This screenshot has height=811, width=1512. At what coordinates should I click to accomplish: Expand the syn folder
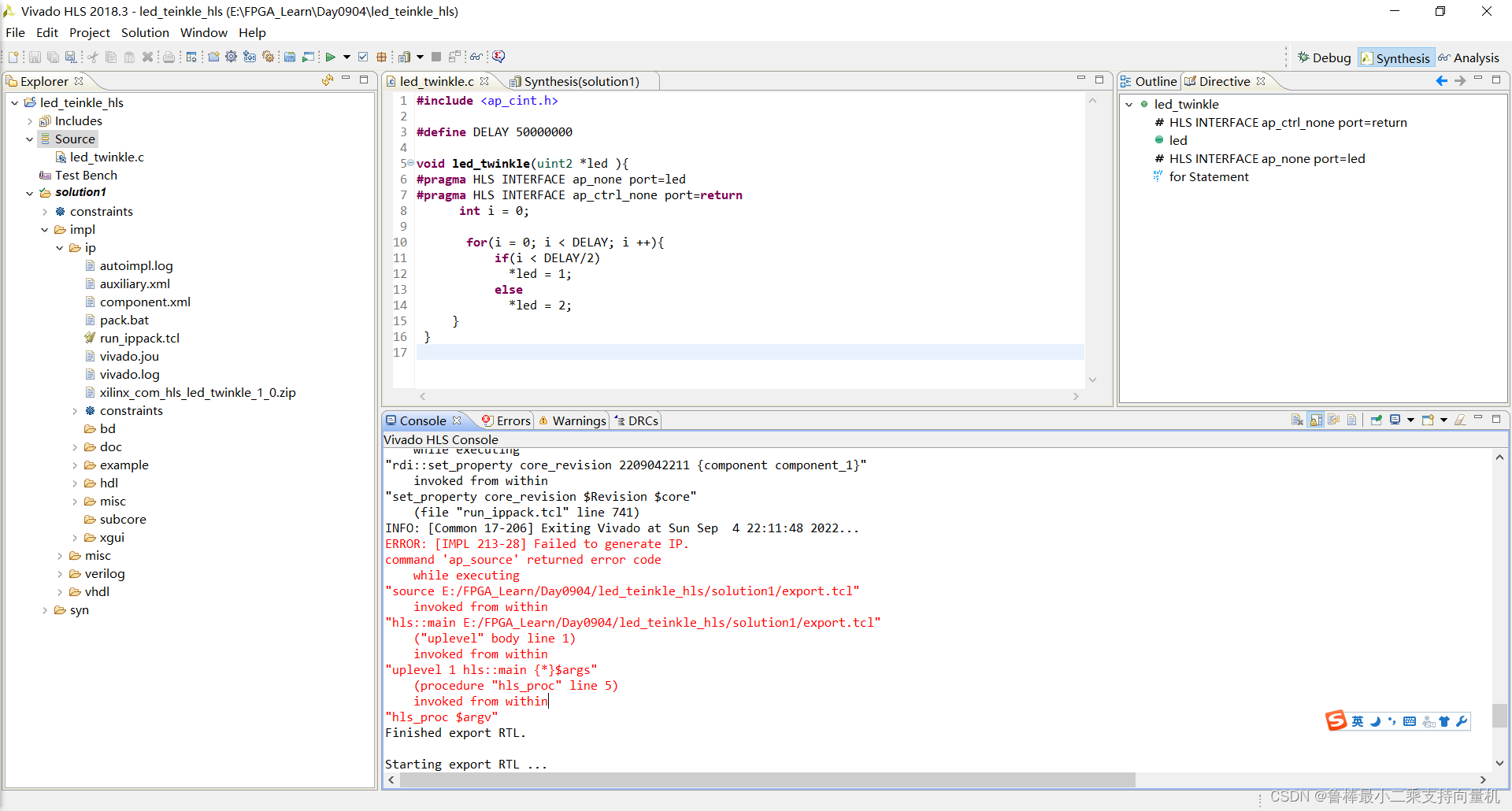point(45,610)
